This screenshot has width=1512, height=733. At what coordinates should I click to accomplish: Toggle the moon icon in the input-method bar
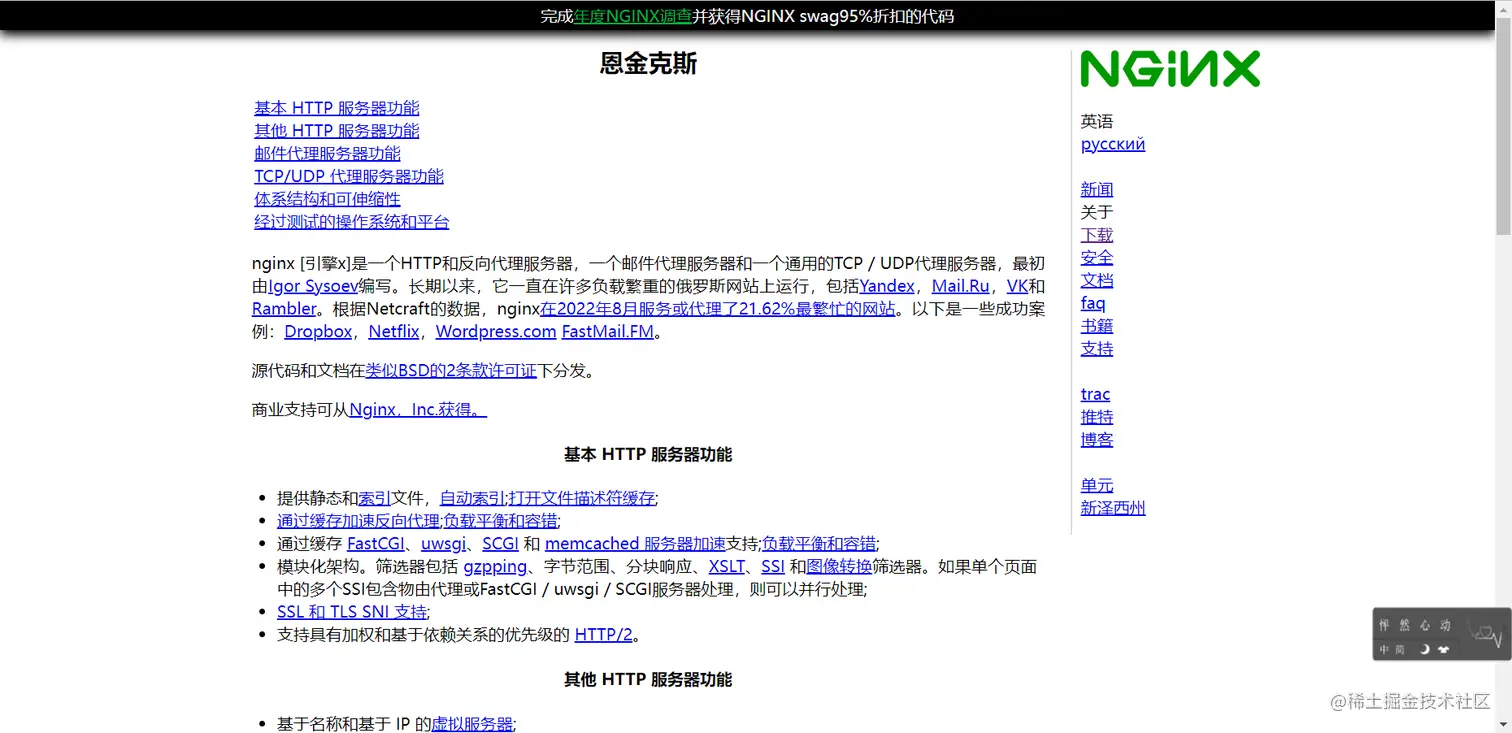pos(1425,649)
